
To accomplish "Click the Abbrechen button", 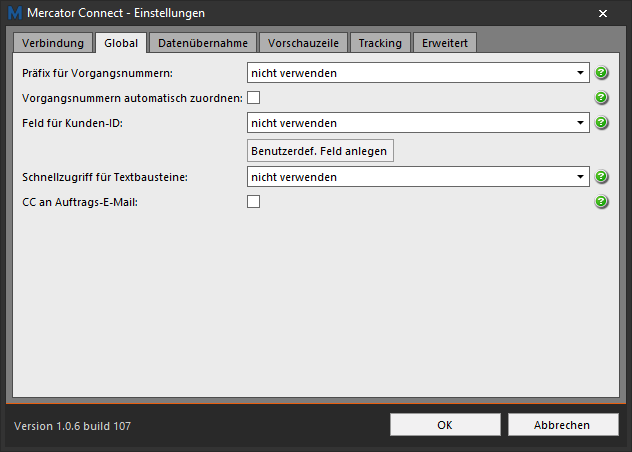I will coord(563,425).
